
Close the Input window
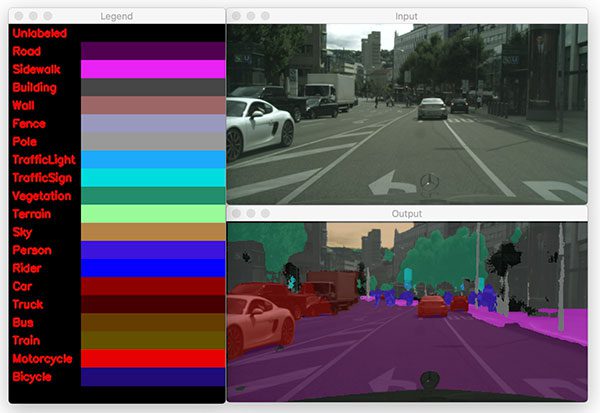(x=236, y=16)
